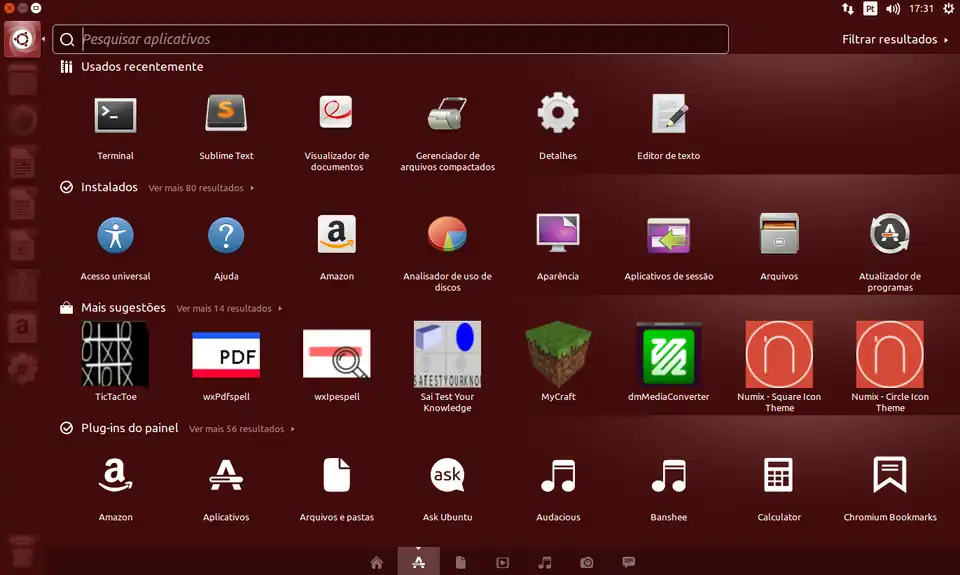
Task: Switch to the Home lens tab
Action: click(376, 563)
